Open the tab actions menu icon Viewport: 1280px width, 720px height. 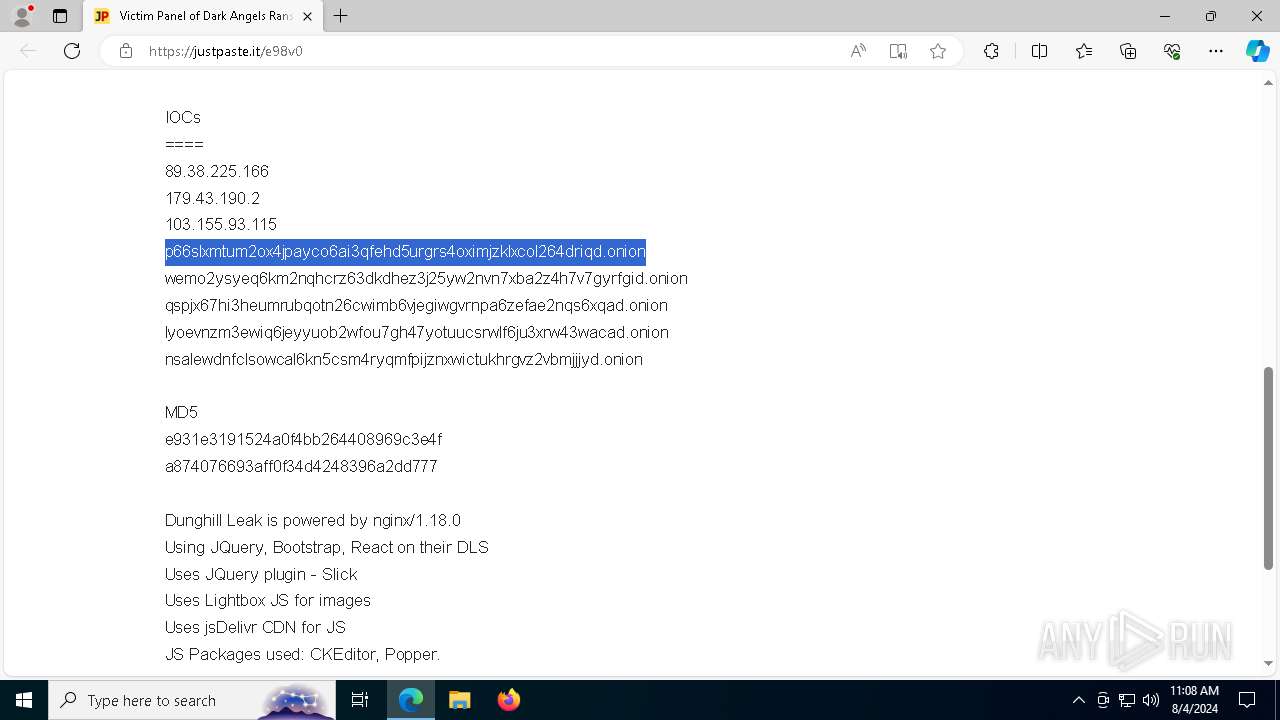pyautogui.click(x=60, y=16)
